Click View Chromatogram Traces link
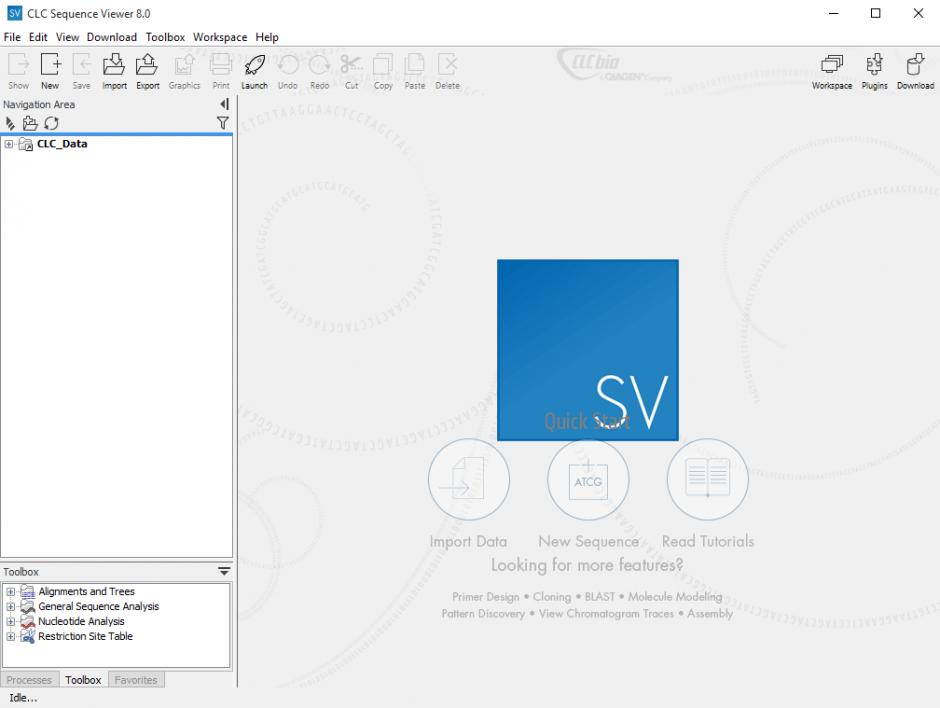This screenshot has width=940, height=708. point(606,614)
